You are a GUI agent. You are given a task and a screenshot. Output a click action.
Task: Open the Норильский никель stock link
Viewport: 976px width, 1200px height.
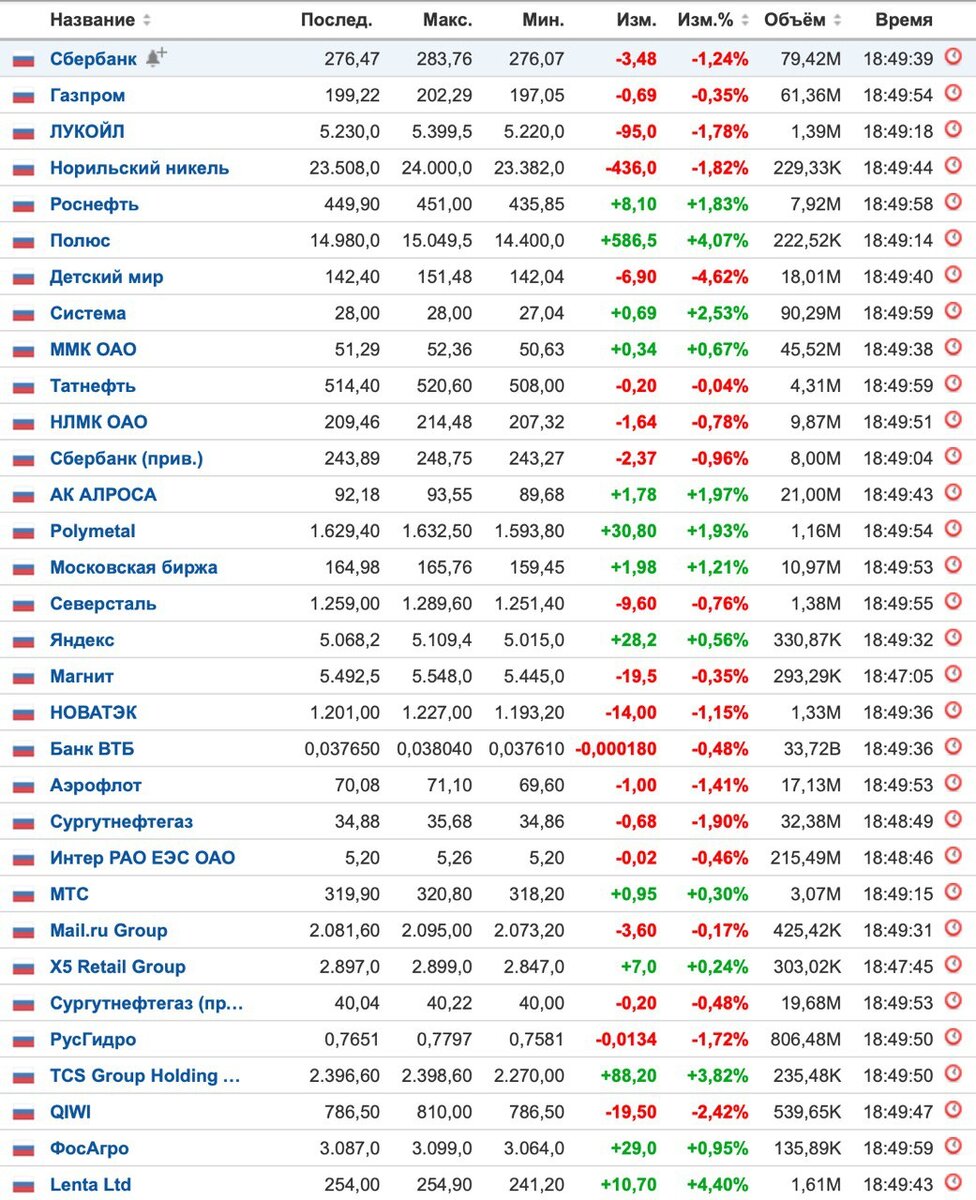(139, 168)
